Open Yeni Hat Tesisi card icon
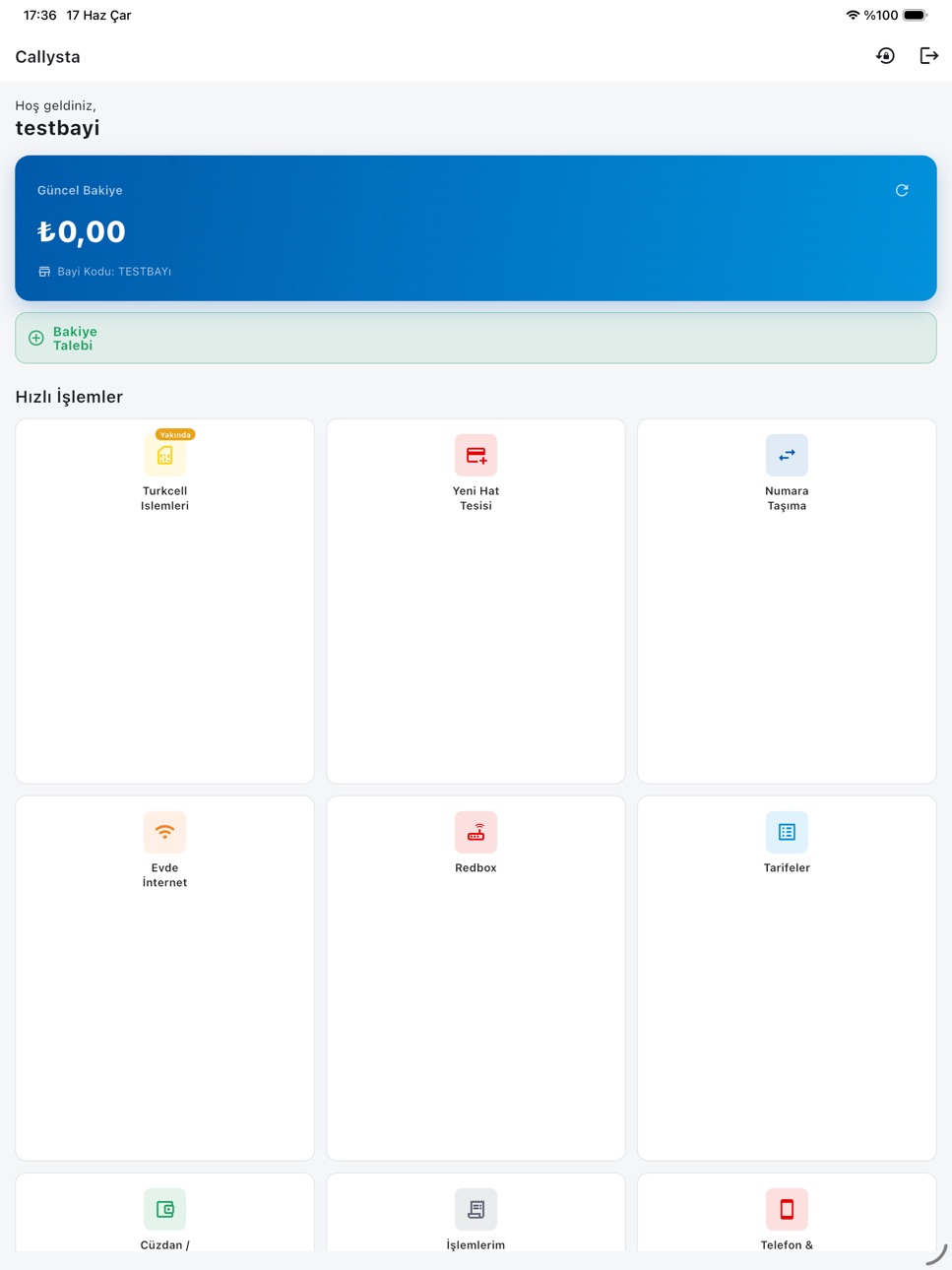This screenshot has width=952, height=1270. point(476,455)
